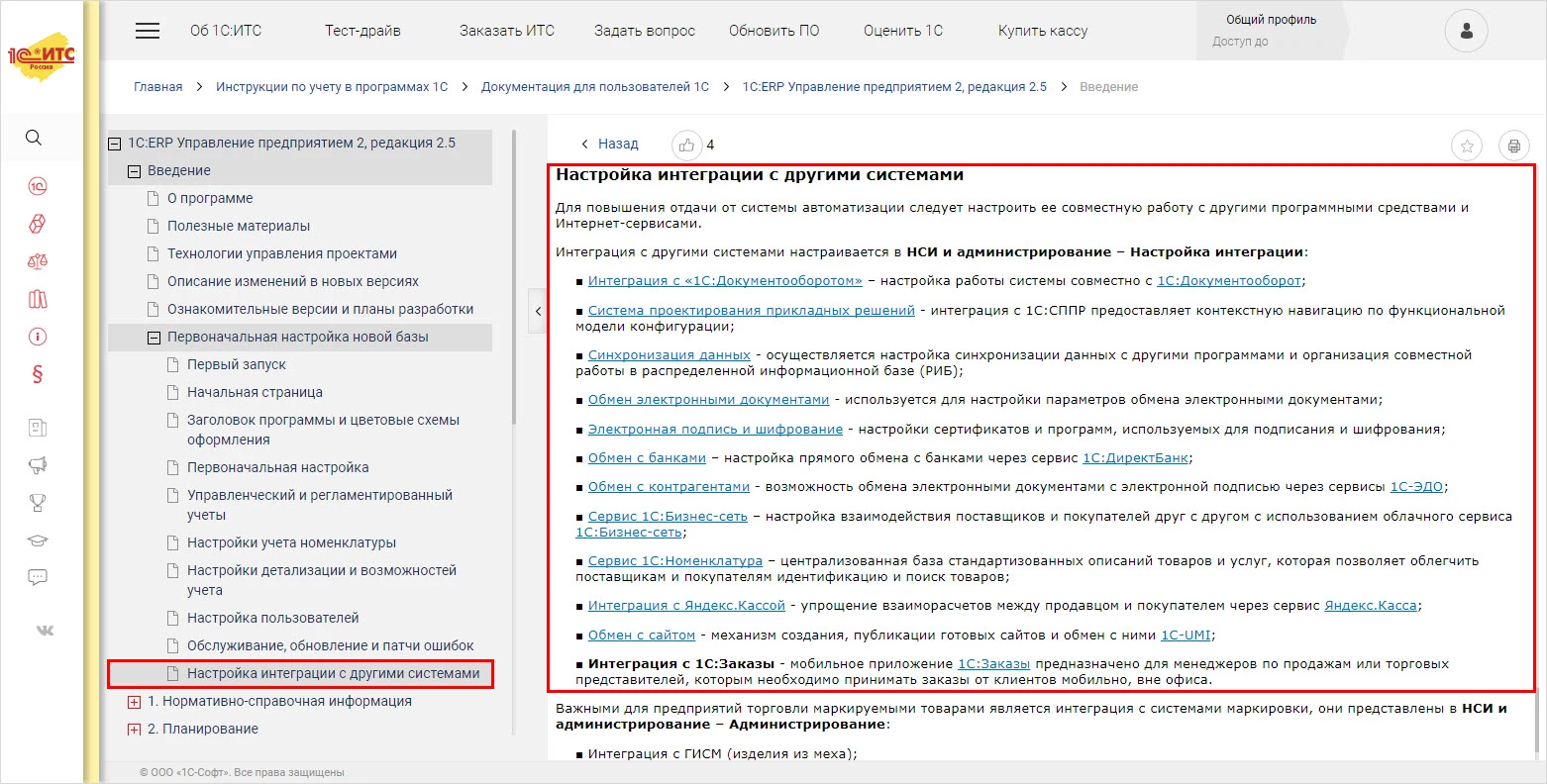Screen dimensions: 1547x784
Task: Collapse the contents panel with the arrow handle
Action: (538, 312)
